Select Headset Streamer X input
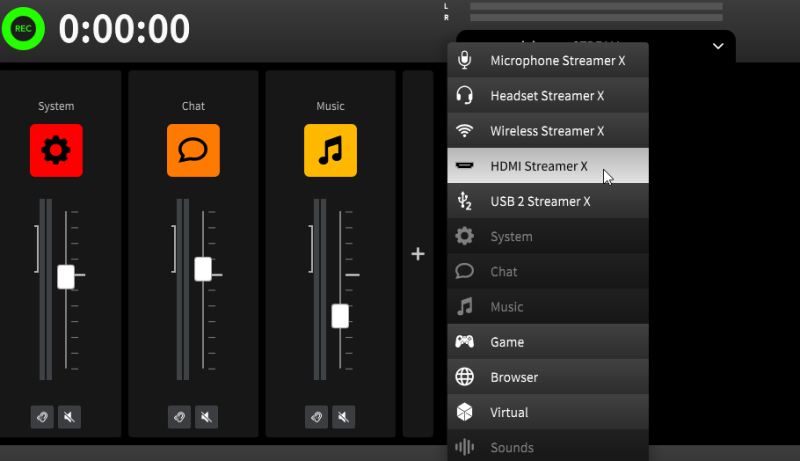Image resolution: width=800 pixels, height=461 pixels. [548, 95]
